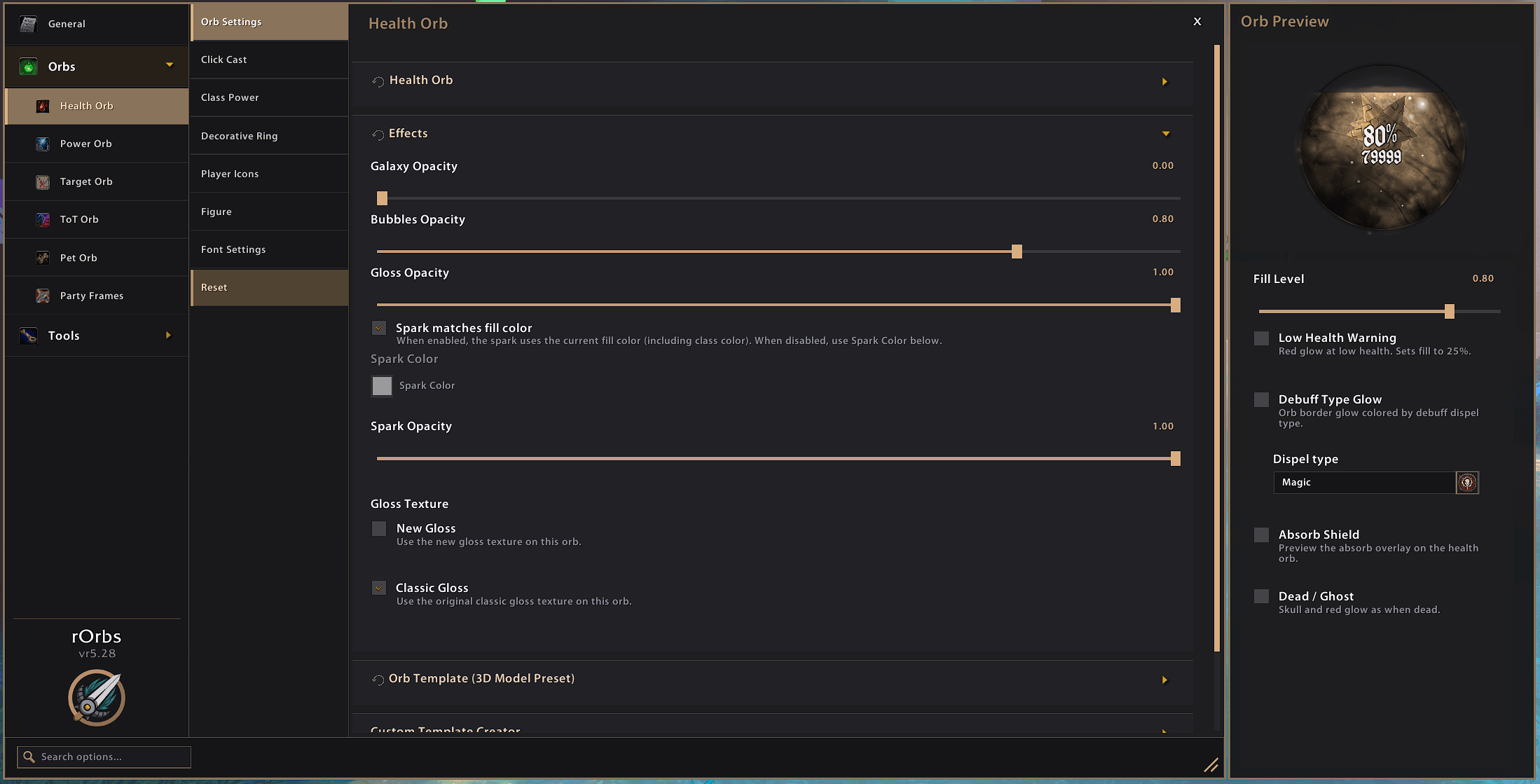Click the Target Orb icon
Image resolution: width=1540 pixels, height=784 pixels.
(43, 182)
